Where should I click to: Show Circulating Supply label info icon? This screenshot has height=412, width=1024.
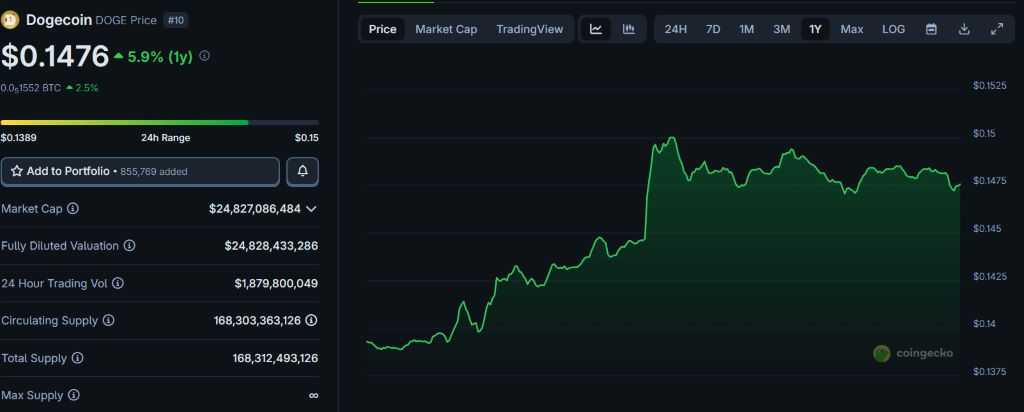click(x=108, y=321)
